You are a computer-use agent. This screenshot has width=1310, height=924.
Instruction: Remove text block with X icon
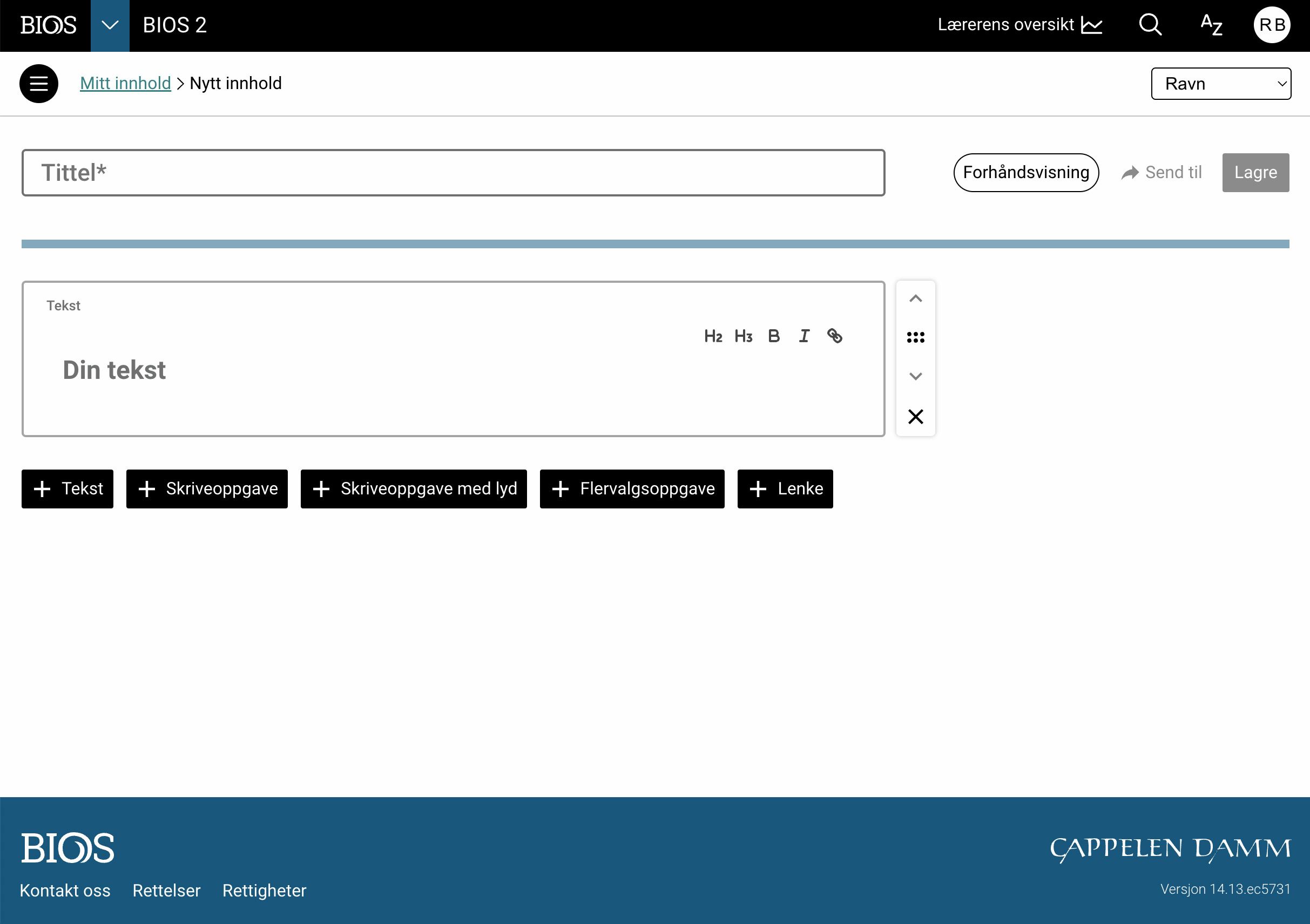[915, 416]
